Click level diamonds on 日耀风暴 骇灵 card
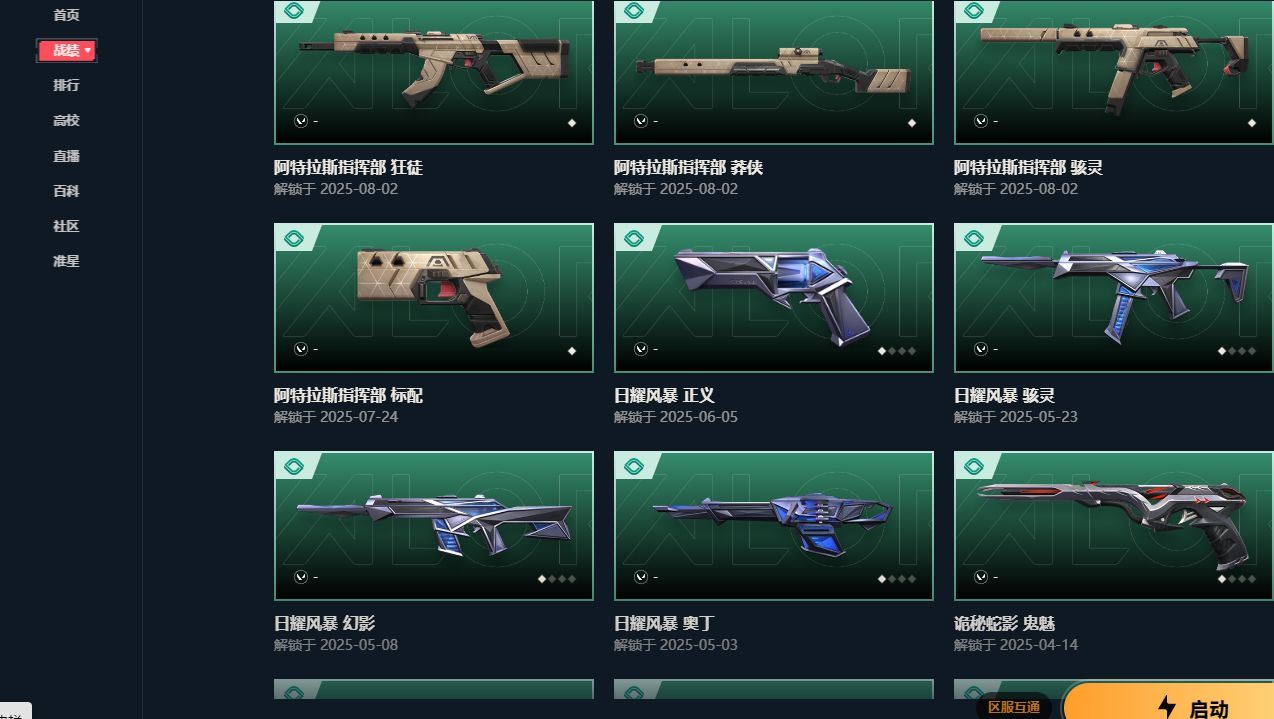Viewport: 1274px width, 719px height. pos(1238,351)
